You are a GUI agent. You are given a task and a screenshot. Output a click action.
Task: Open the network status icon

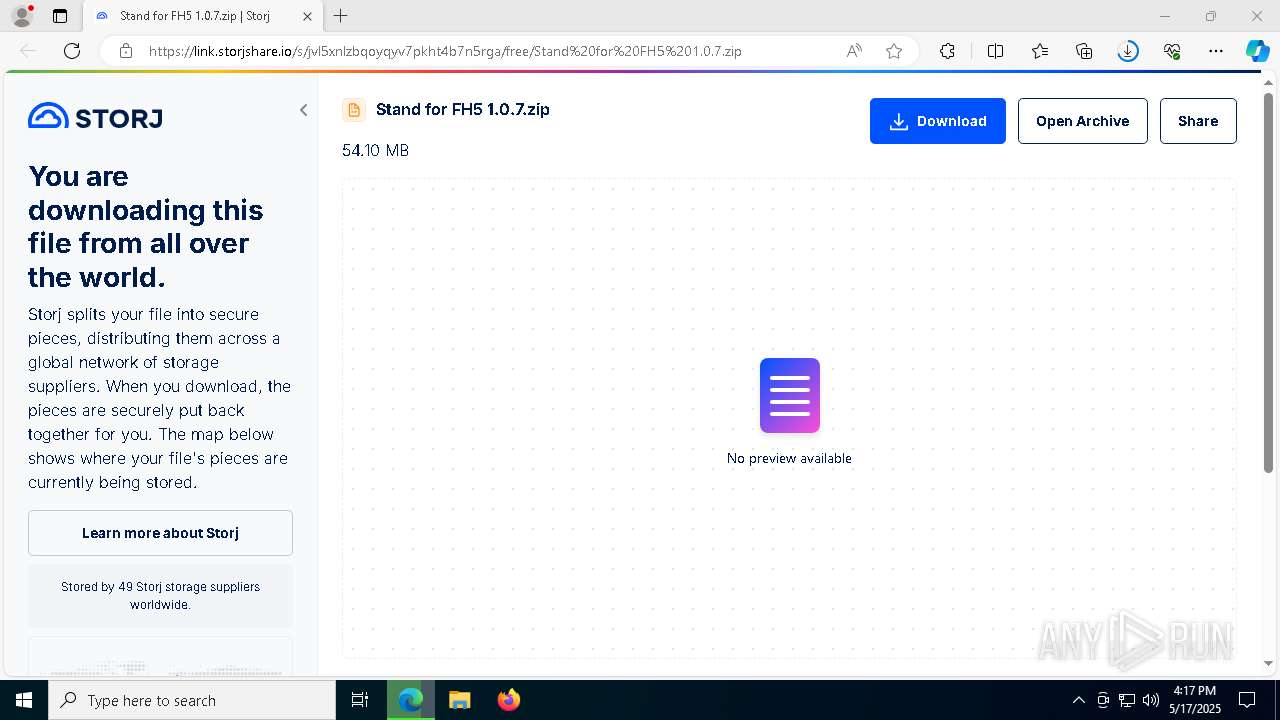[x=1127, y=700]
